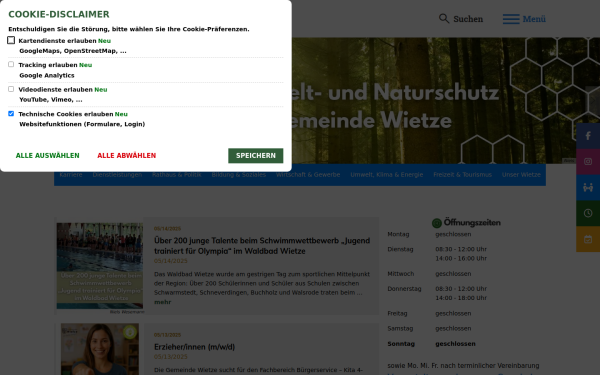Click the Öffnungszeiten heading
This screenshot has height=375, width=600.
pyautogui.click(x=472, y=223)
